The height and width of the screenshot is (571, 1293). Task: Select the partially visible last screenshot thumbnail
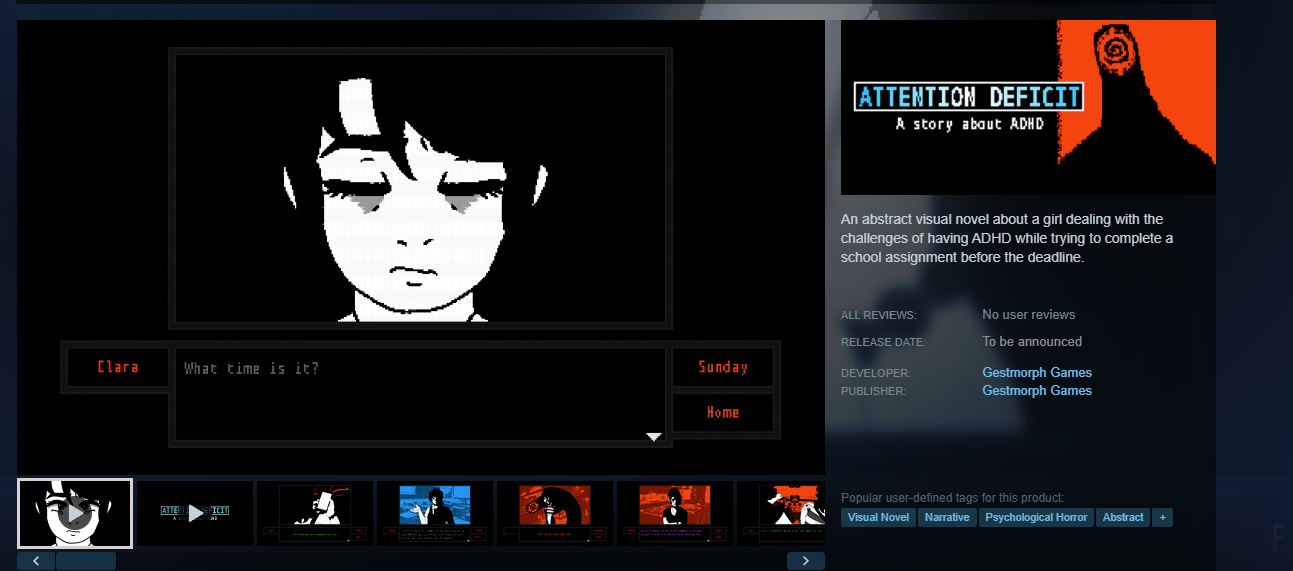[x=781, y=513]
